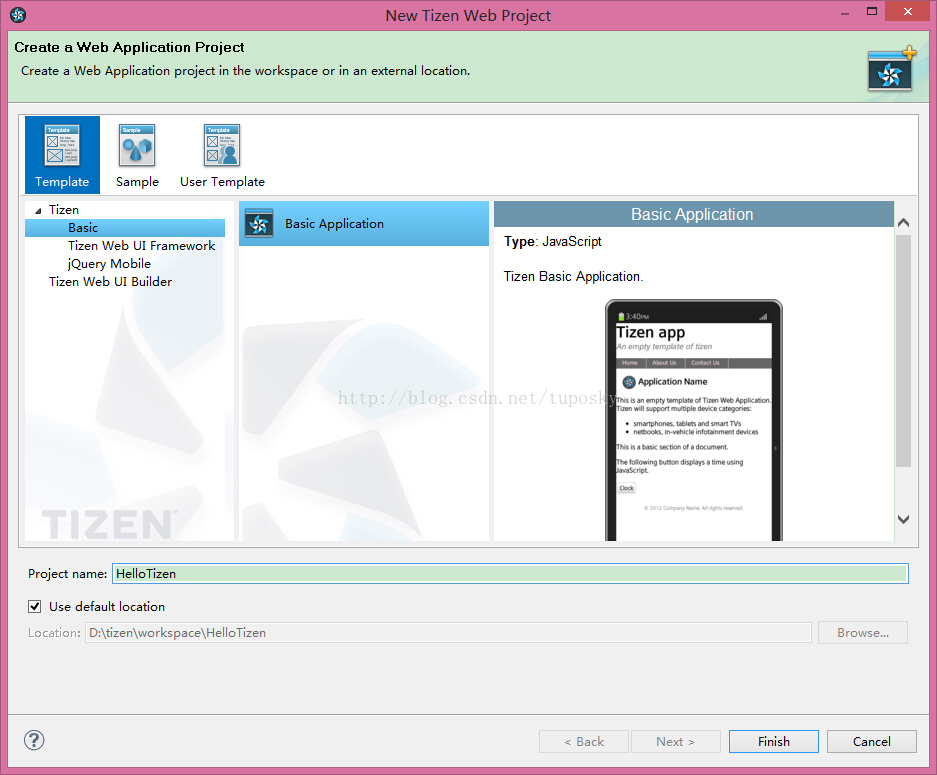Select the User Template category icon
Screen dimensions: 937x775
pyautogui.click(x=222, y=155)
